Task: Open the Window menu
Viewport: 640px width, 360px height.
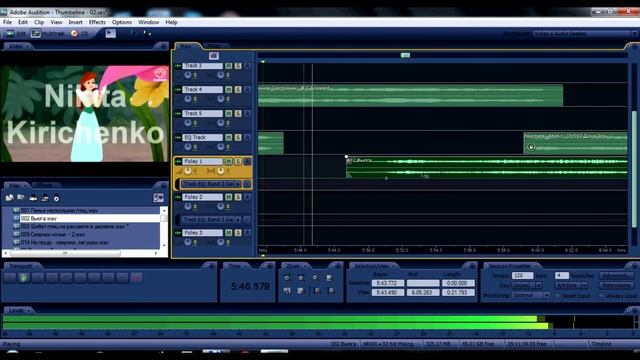Action: [x=148, y=22]
